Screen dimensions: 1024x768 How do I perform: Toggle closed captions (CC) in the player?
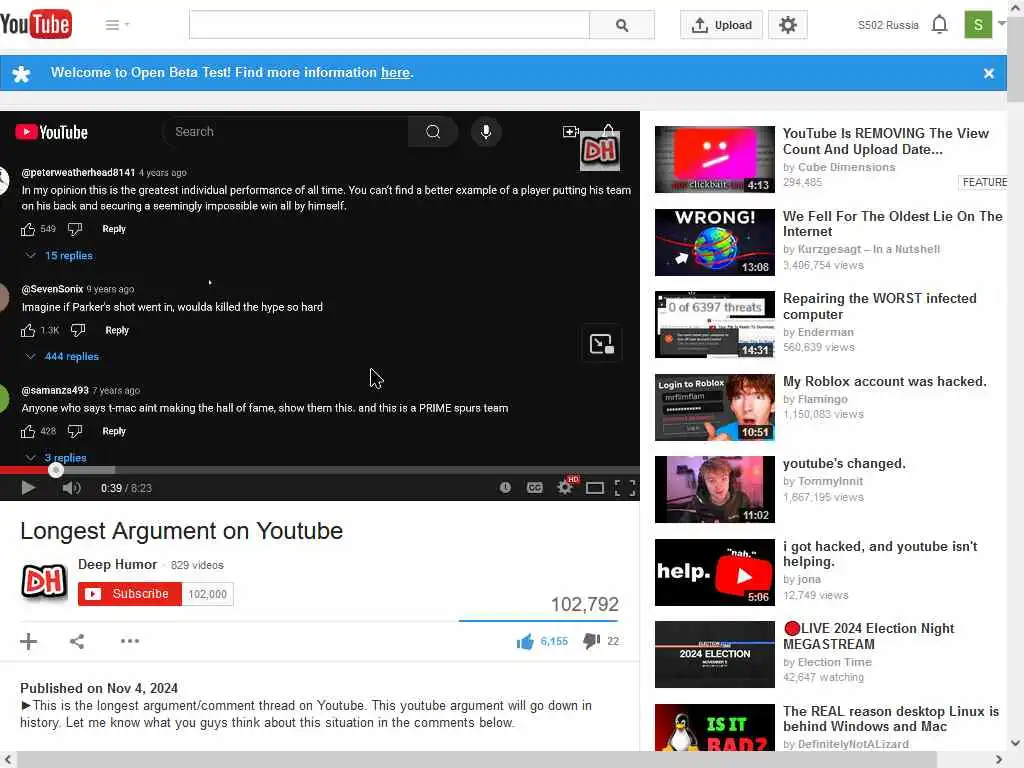(534, 488)
